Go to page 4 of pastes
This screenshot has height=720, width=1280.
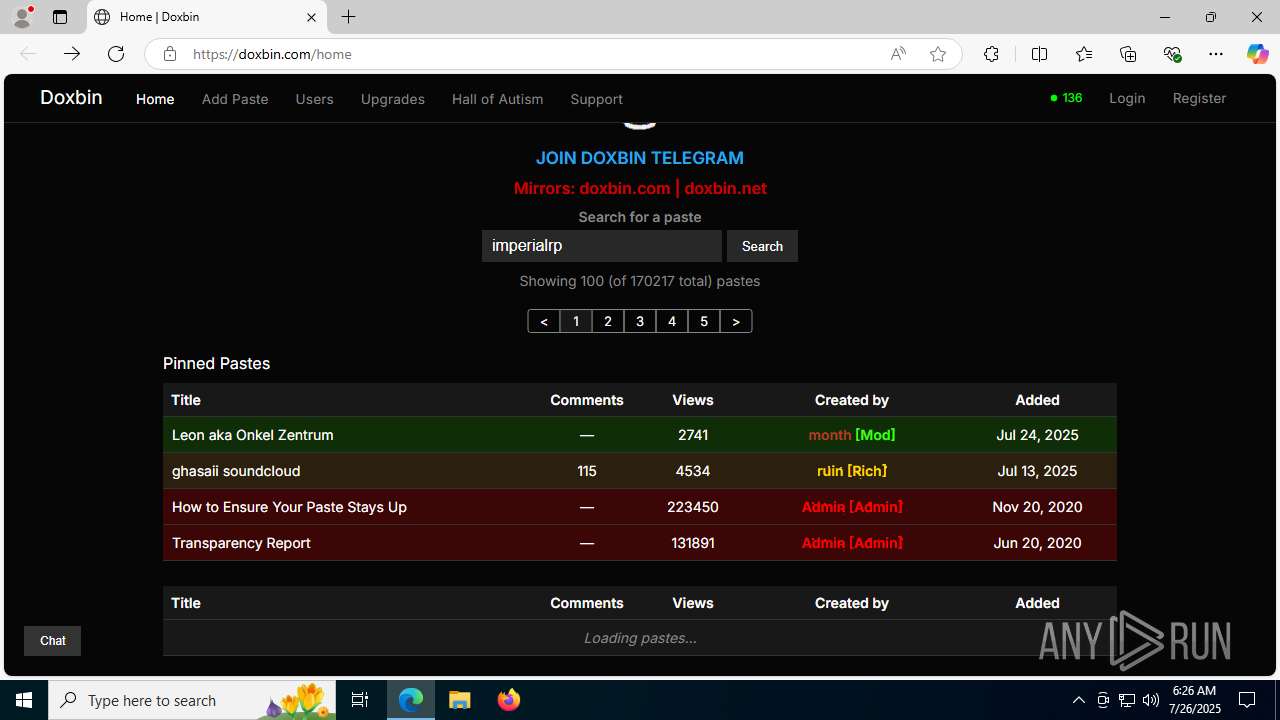(672, 321)
